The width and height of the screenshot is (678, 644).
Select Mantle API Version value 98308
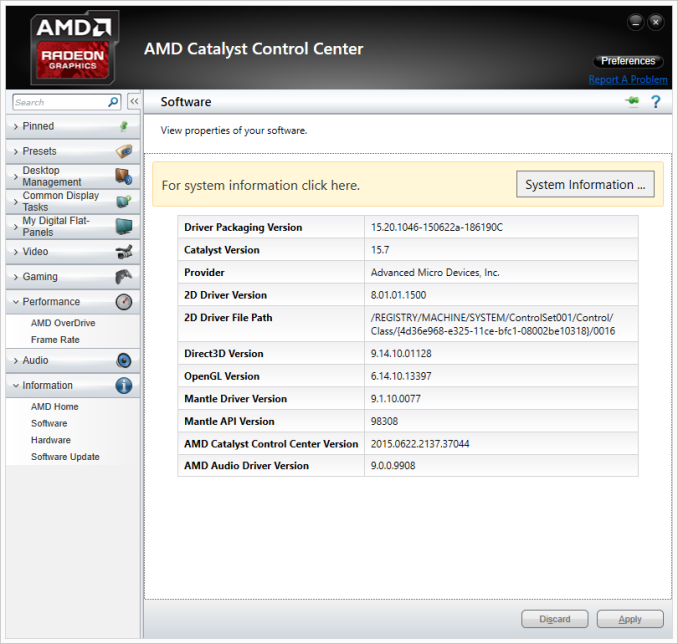pos(384,421)
